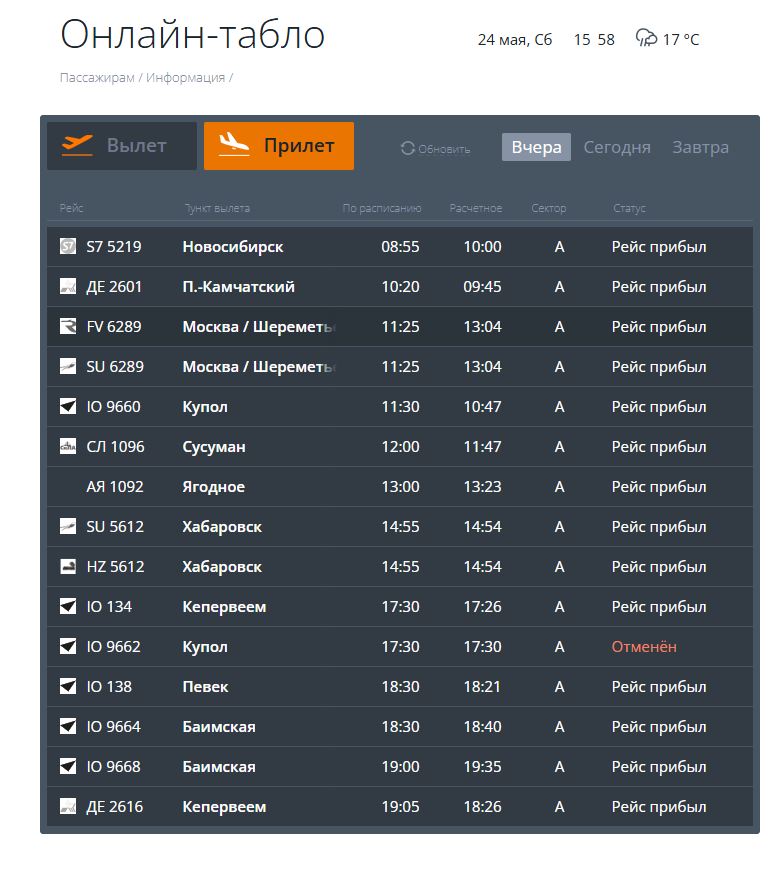Click the origin Певек

point(205,686)
